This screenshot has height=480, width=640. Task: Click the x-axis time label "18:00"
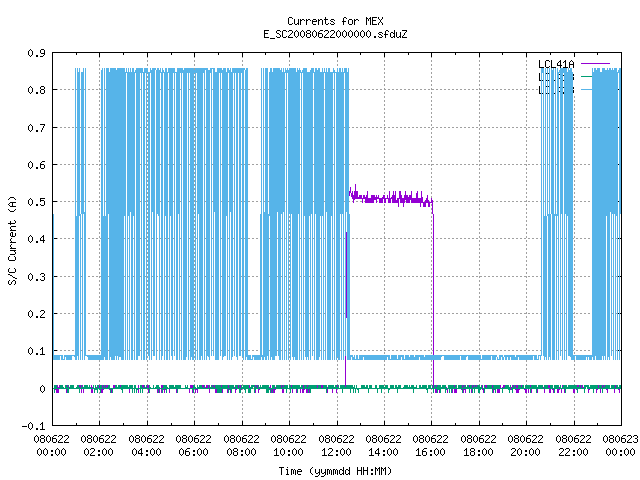[478, 452]
